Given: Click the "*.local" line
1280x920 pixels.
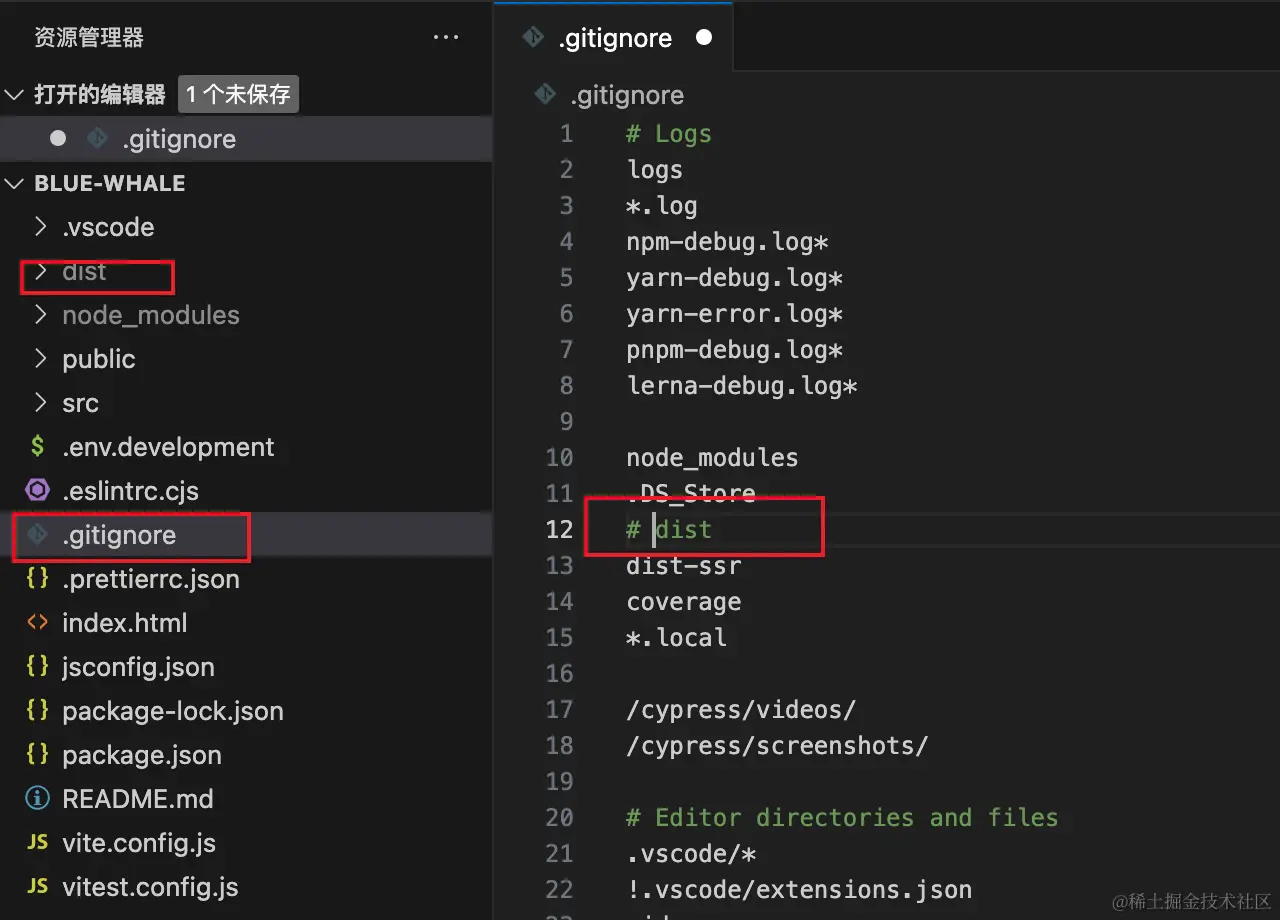Looking at the screenshot, I should 677,638.
